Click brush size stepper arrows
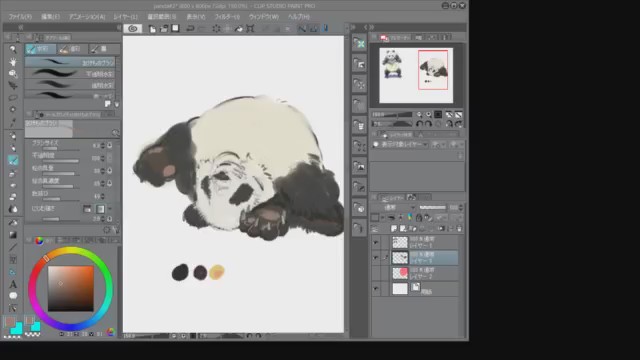640x360 pixels. coord(103,145)
